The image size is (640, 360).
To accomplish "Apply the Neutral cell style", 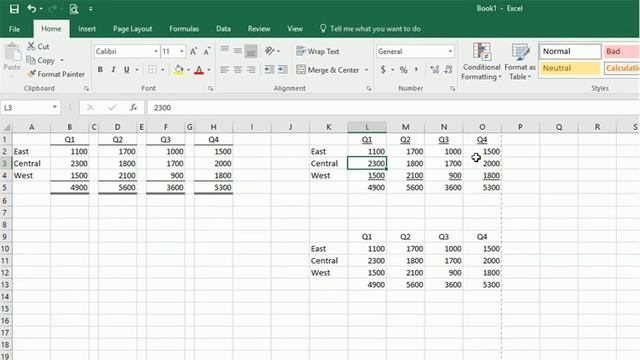I will [570, 68].
